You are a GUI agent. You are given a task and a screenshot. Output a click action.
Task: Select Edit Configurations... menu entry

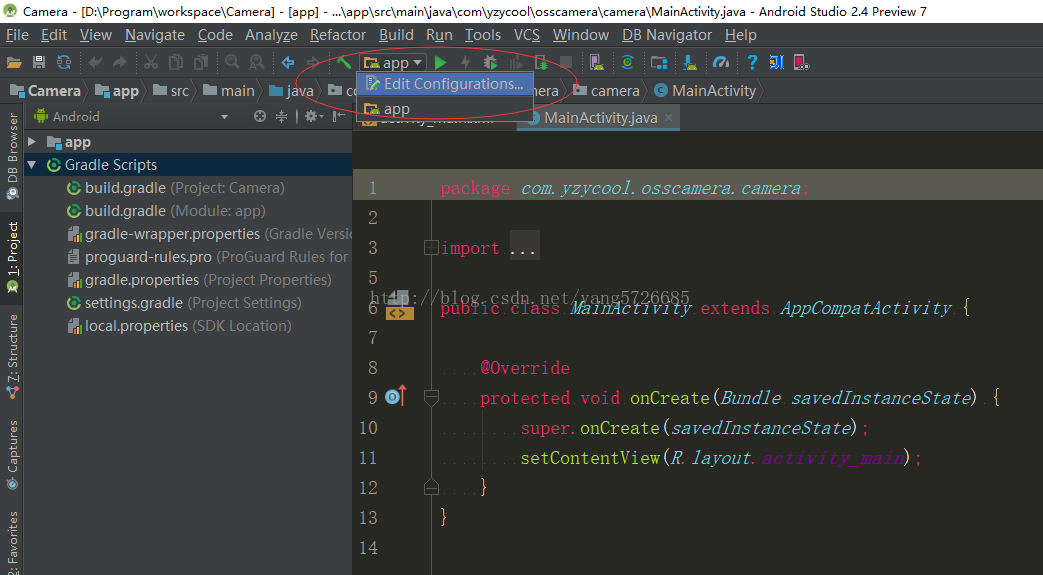445,84
